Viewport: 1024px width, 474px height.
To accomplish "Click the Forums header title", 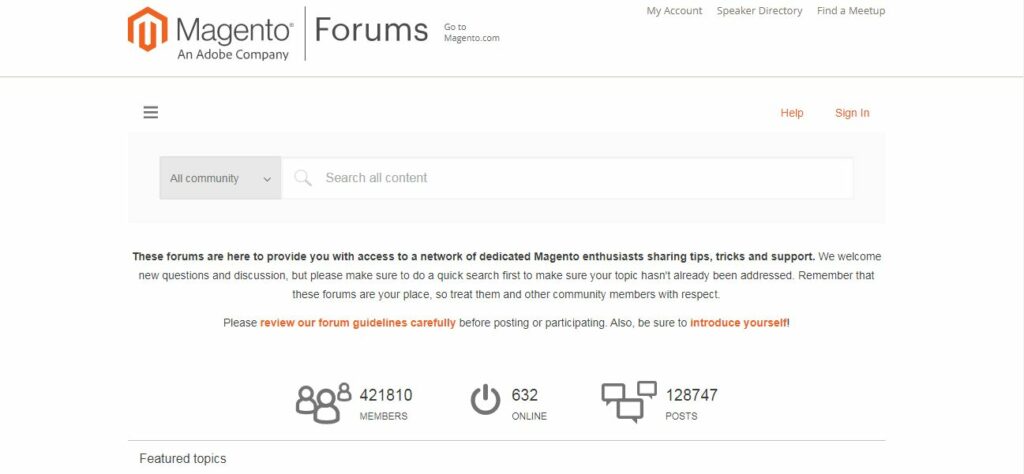I will click(x=371, y=31).
